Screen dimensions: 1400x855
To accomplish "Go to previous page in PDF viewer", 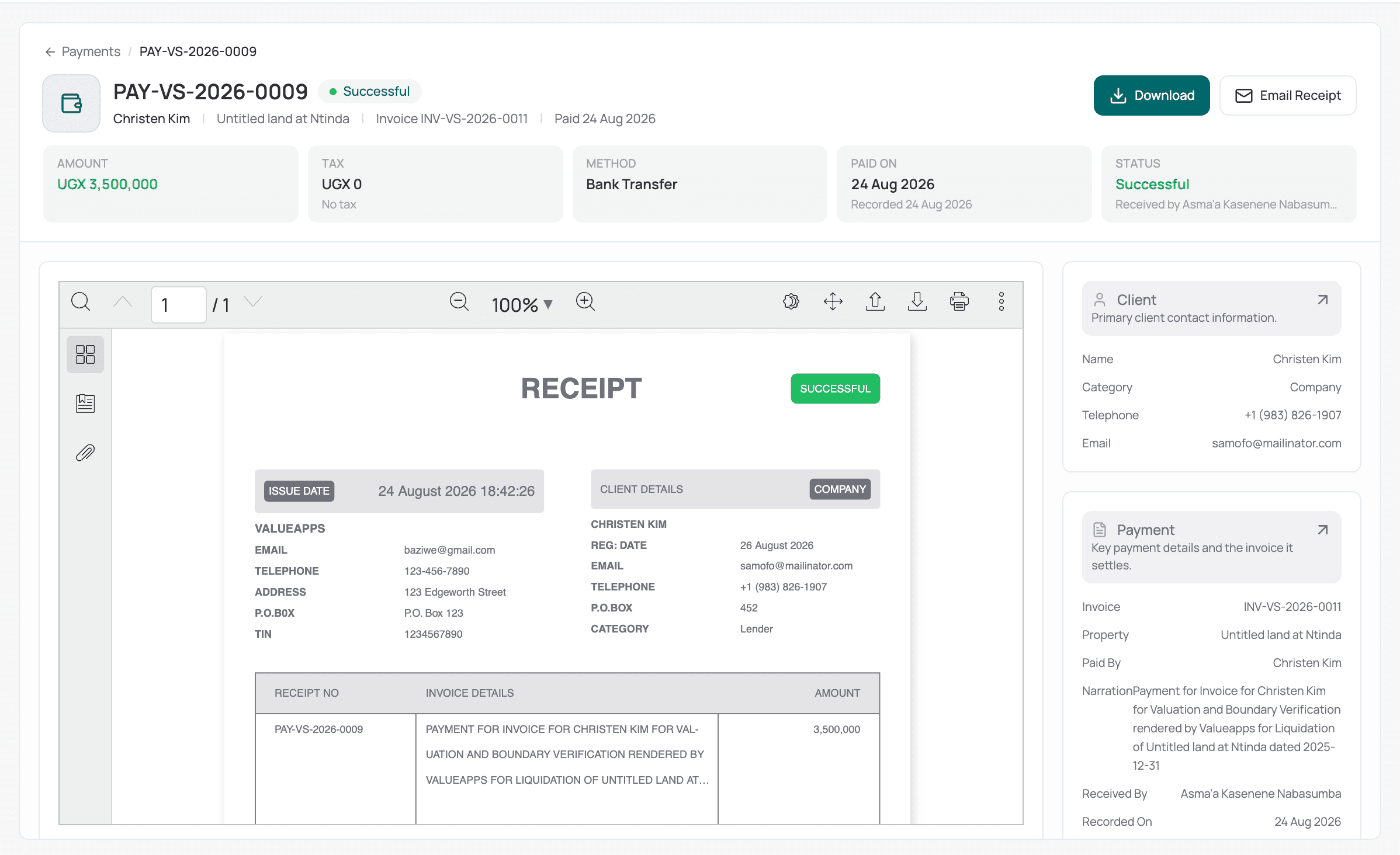I will [x=123, y=302].
